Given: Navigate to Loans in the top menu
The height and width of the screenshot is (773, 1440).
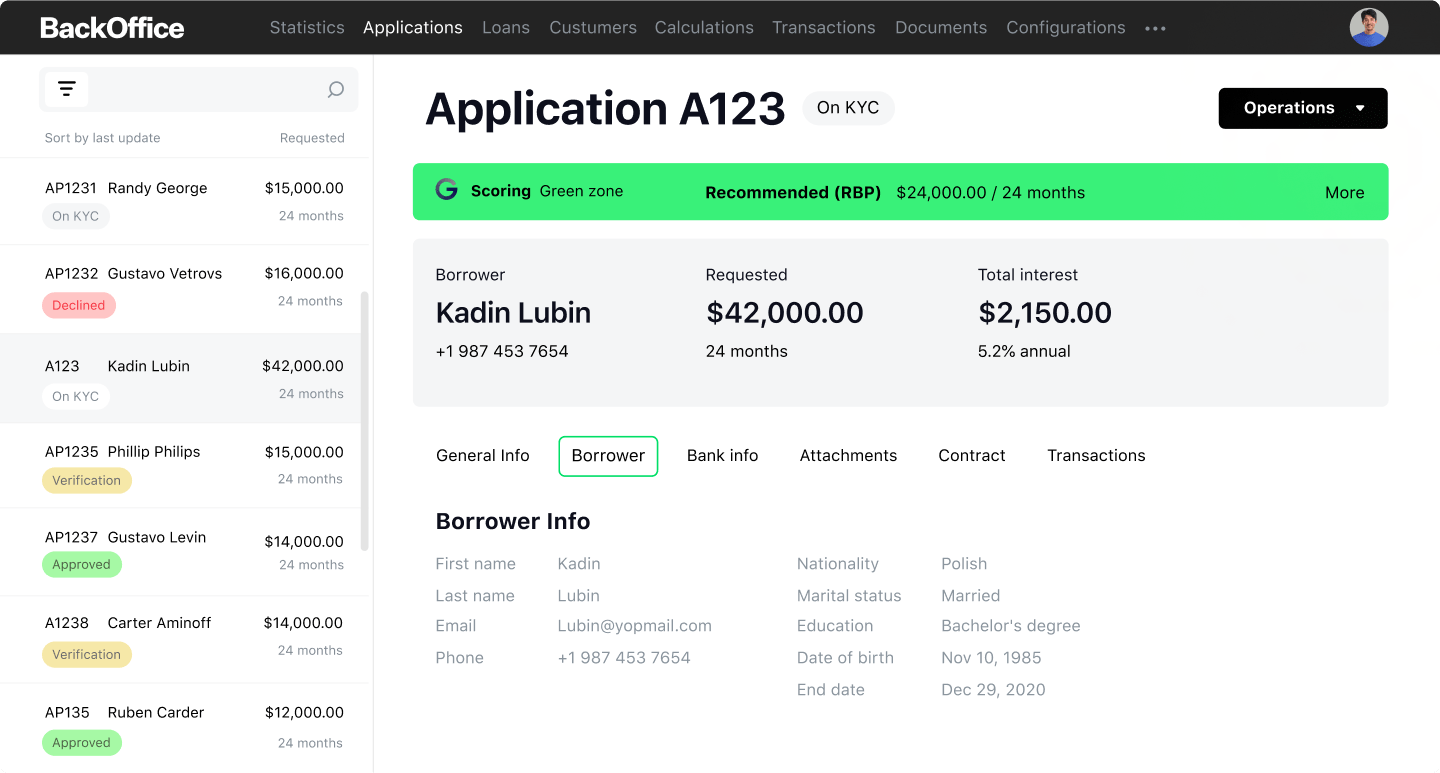Looking at the screenshot, I should pos(506,27).
